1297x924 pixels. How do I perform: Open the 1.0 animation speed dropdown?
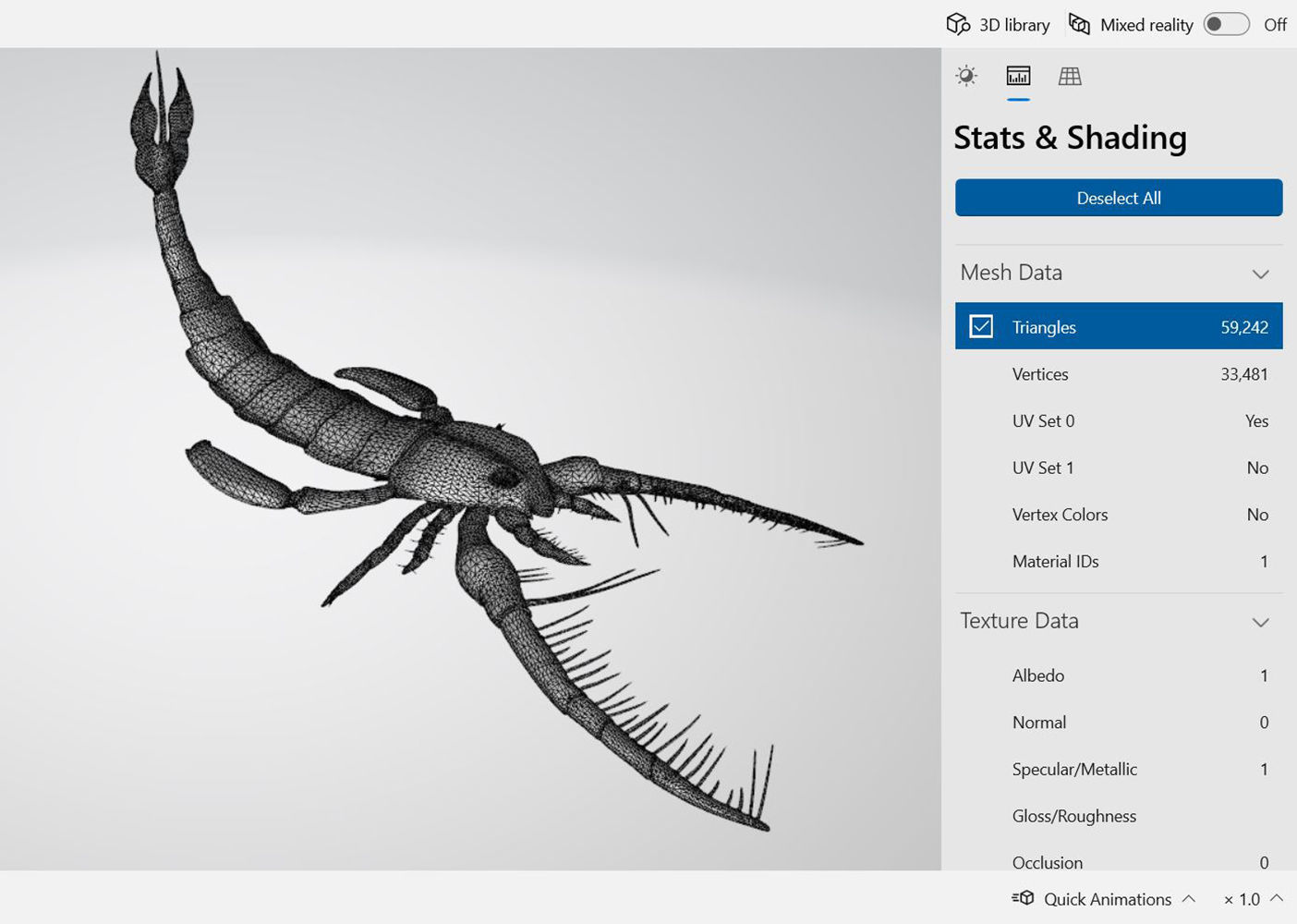tap(1254, 899)
